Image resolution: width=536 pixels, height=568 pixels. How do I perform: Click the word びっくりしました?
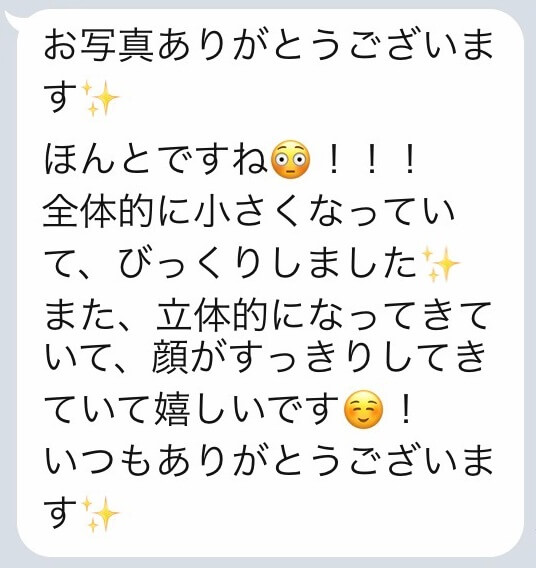coord(267,263)
